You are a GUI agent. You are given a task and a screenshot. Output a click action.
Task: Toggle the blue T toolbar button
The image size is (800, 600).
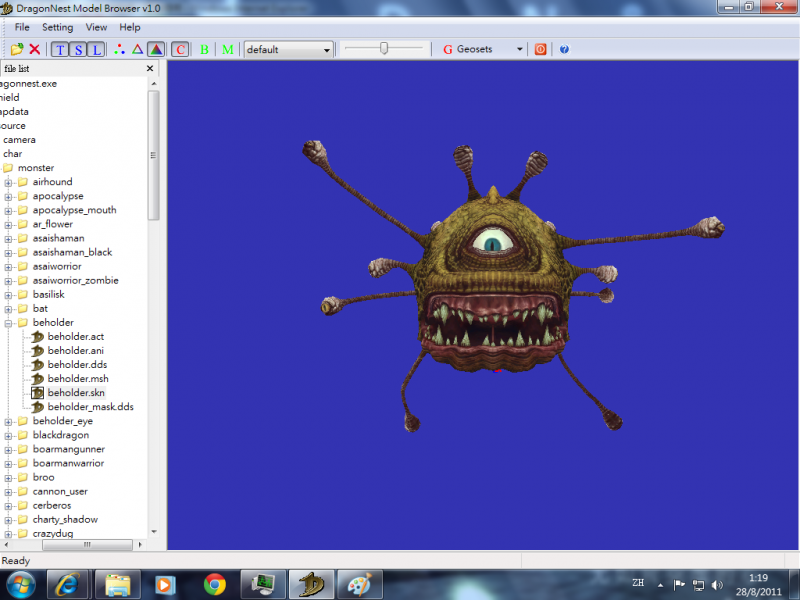tap(60, 49)
